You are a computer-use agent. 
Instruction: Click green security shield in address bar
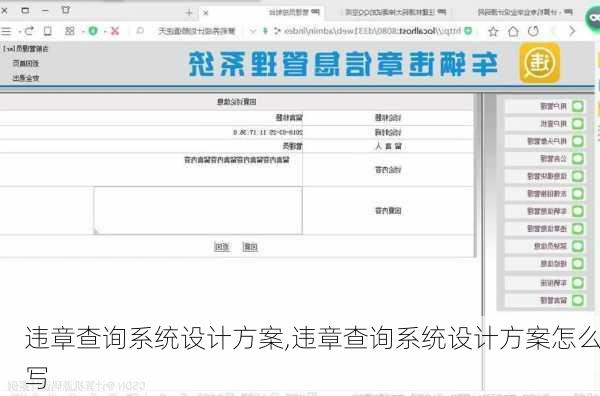point(468,31)
